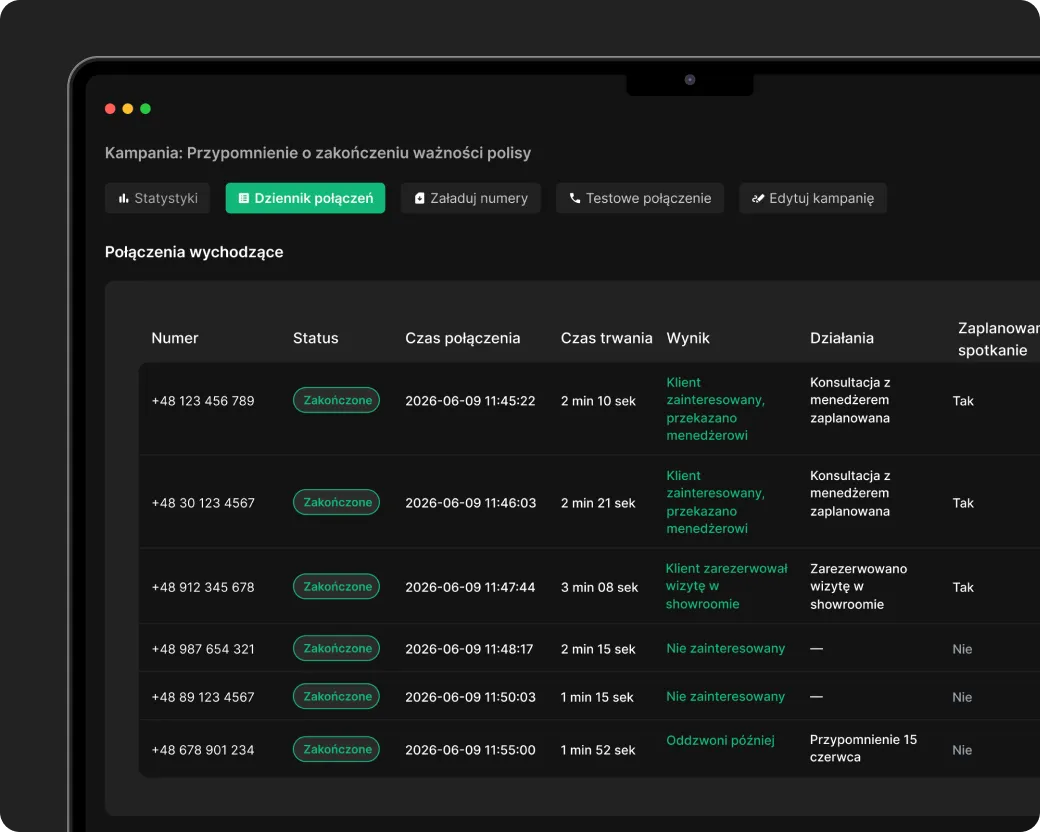Viewport: 1040px width, 832px height.
Task: Select number +48 89 123 4567
Action: 203,697
